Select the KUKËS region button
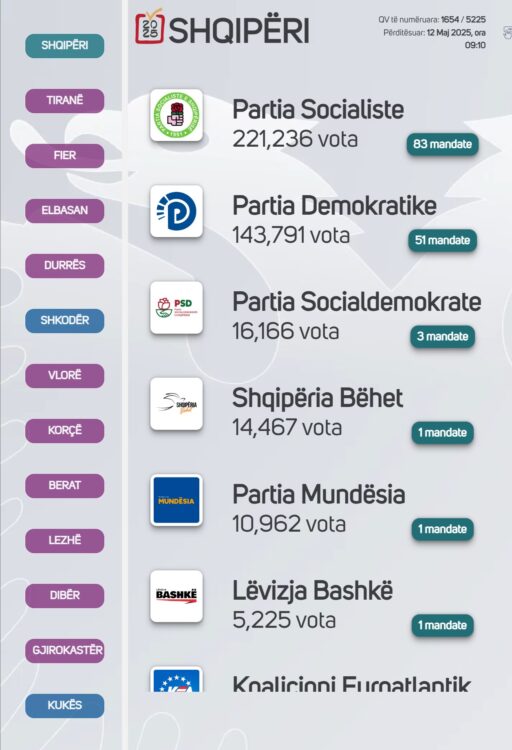The height and width of the screenshot is (750, 512). pos(65,706)
